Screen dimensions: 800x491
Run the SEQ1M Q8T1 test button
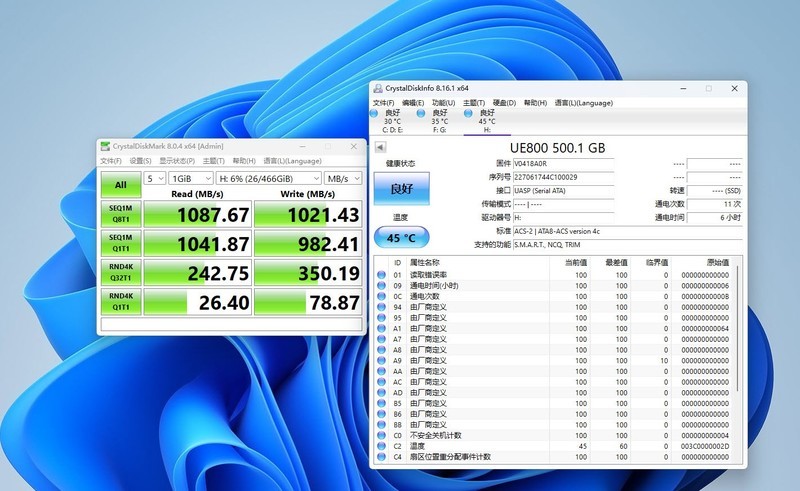pos(121,214)
